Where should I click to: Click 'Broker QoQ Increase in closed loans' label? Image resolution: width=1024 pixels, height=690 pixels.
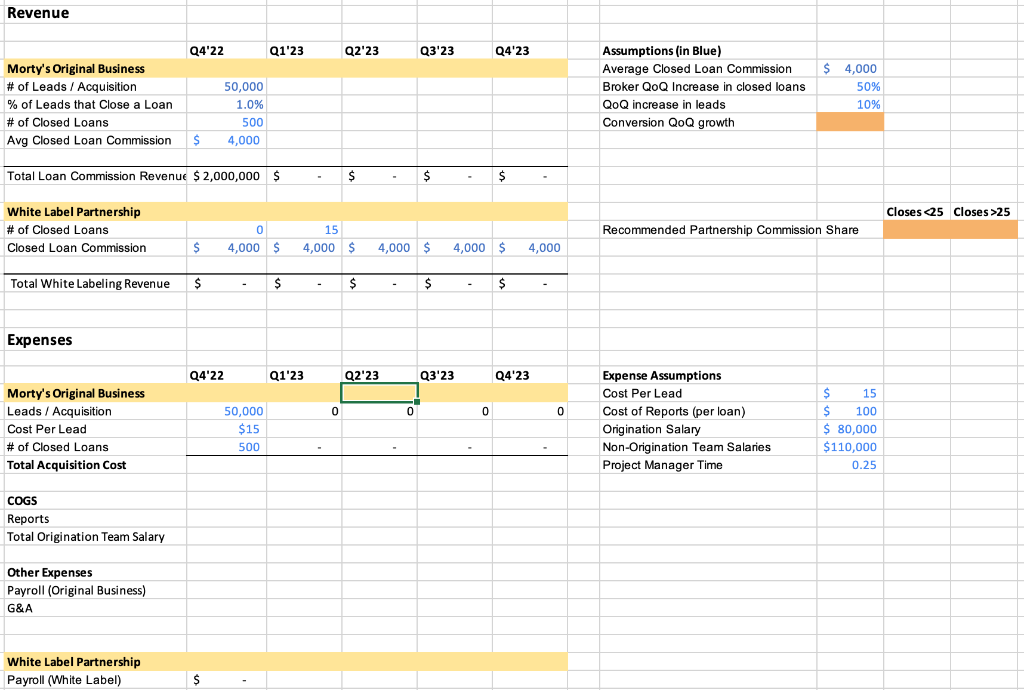704,87
